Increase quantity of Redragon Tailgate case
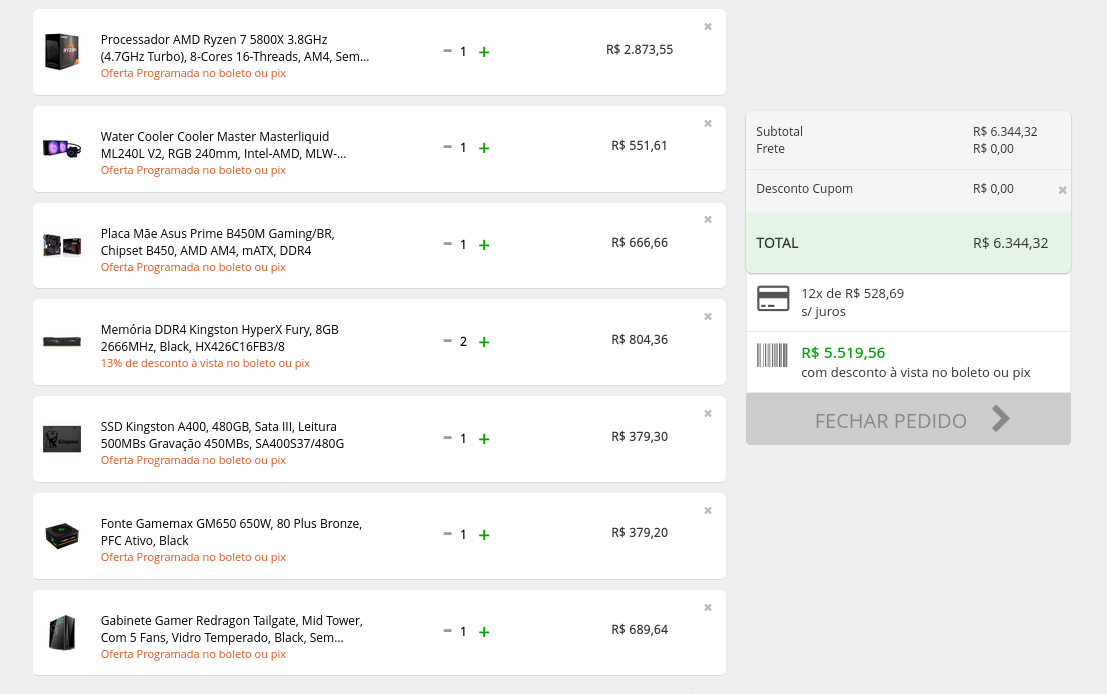The height and width of the screenshot is (694, 1107). pos(484,632)
